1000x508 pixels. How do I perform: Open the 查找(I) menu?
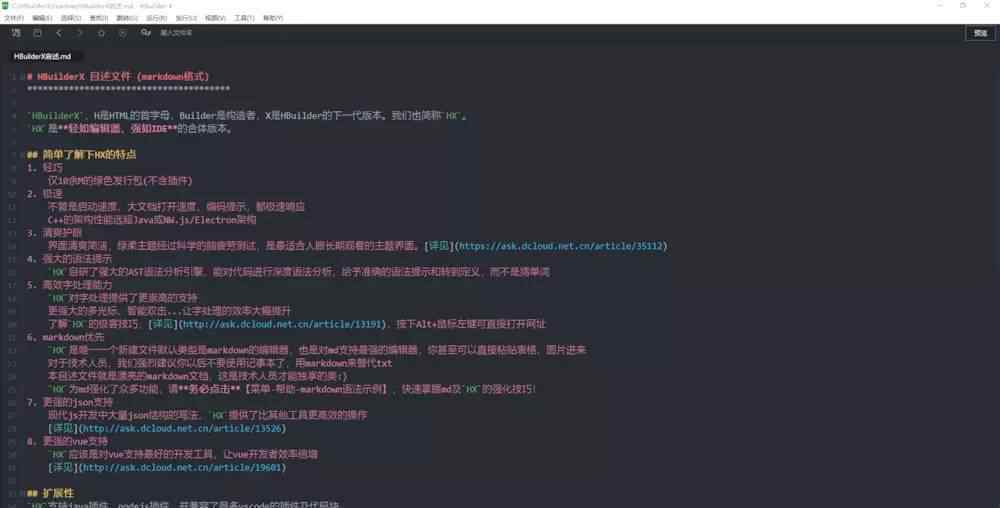98,18
